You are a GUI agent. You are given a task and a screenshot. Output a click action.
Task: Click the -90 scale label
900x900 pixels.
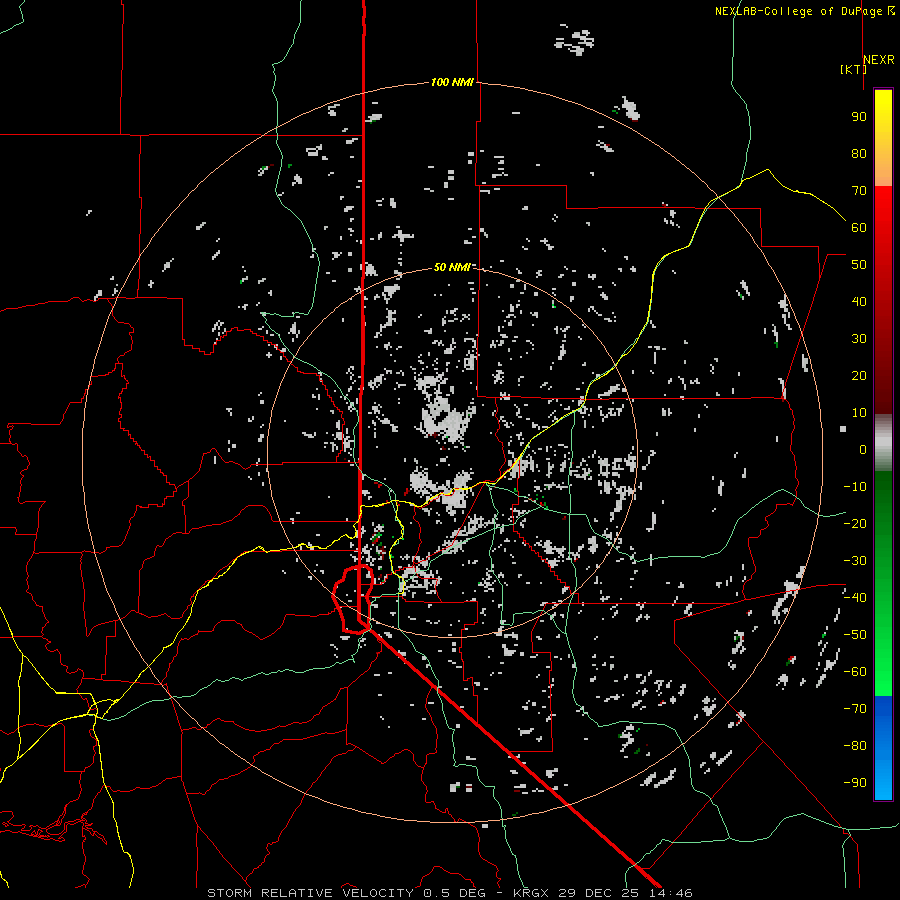[x=855, y=783]
